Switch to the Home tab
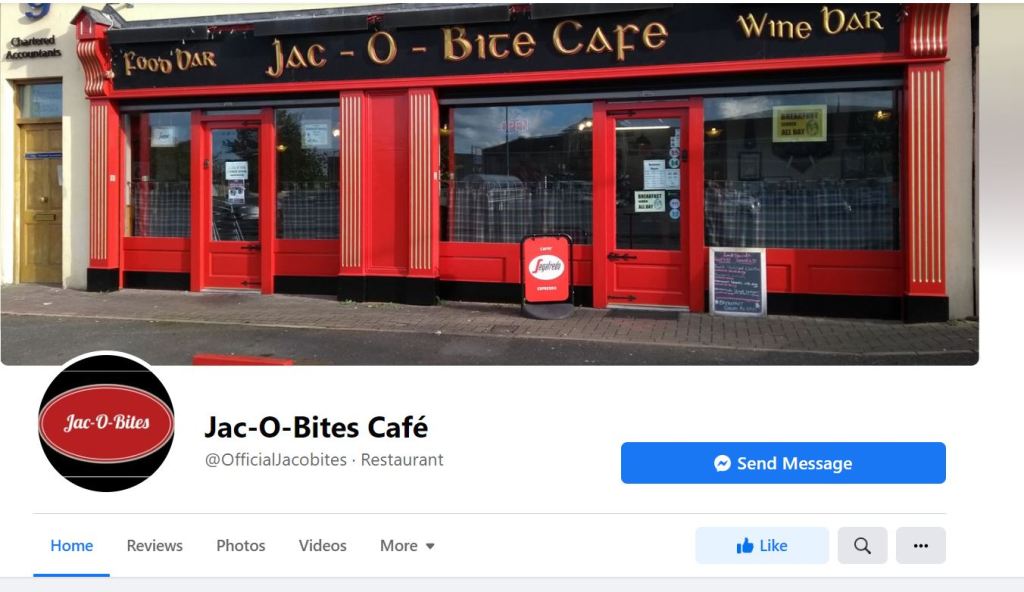The width and height of the screenshot is (1024, 592). (71, 546)
